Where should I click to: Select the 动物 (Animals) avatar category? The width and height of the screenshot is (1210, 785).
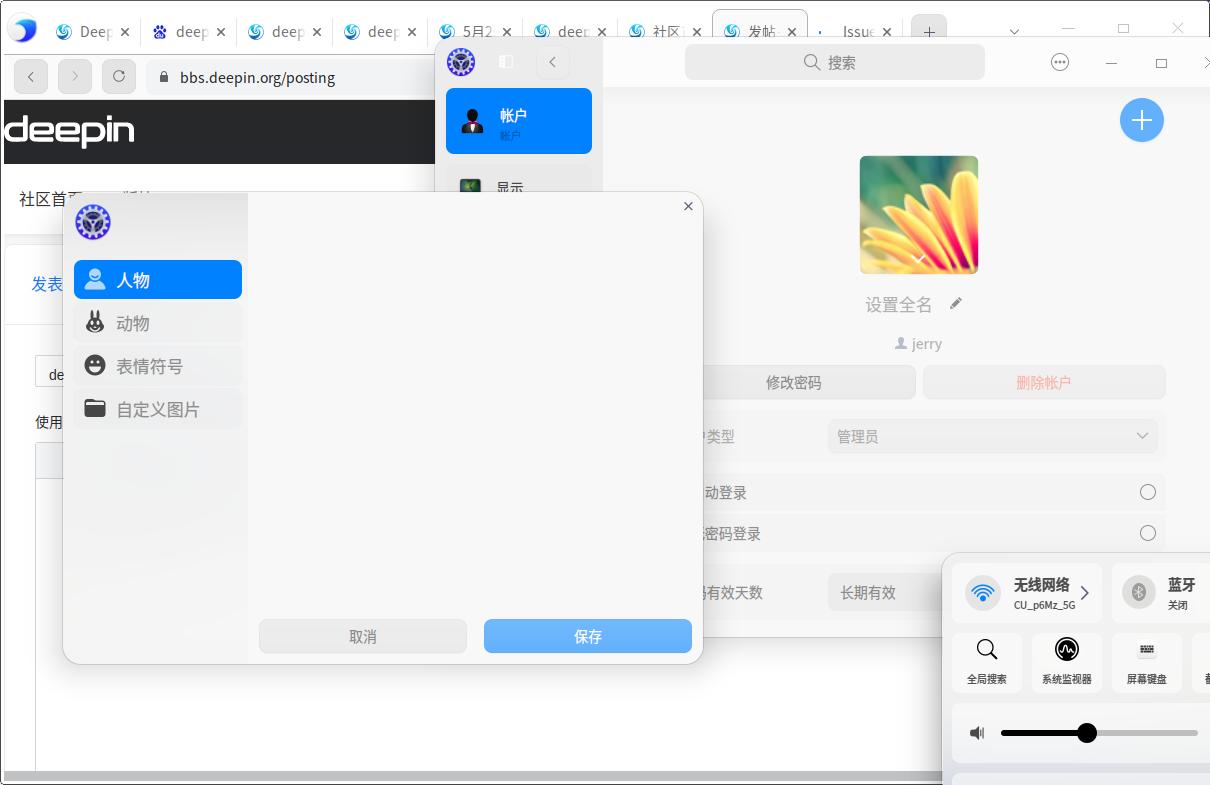[x=157, y=322]
